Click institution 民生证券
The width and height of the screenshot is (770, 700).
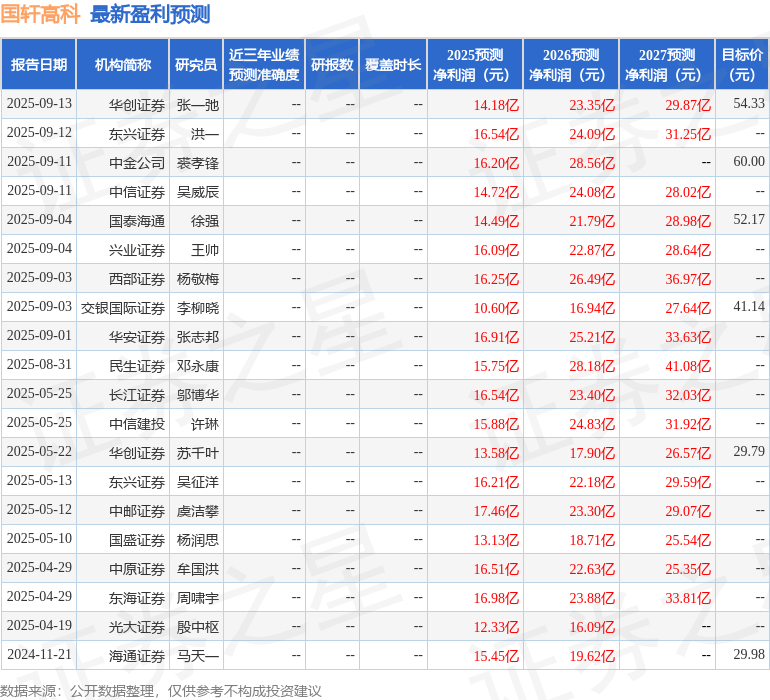[x=137, y=366]
